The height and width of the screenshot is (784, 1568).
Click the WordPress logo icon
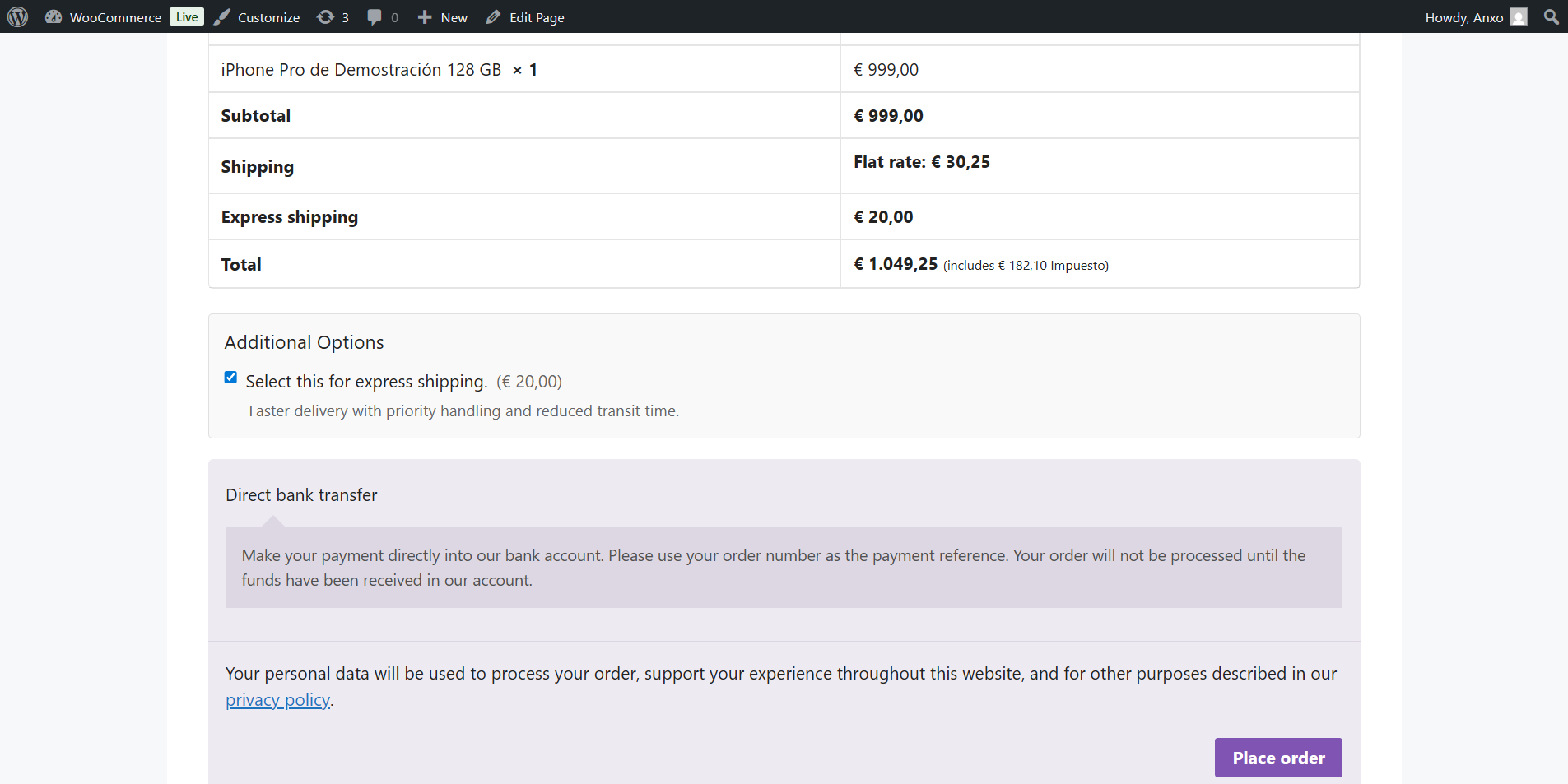pyautogui.click(x=17, y=16)
